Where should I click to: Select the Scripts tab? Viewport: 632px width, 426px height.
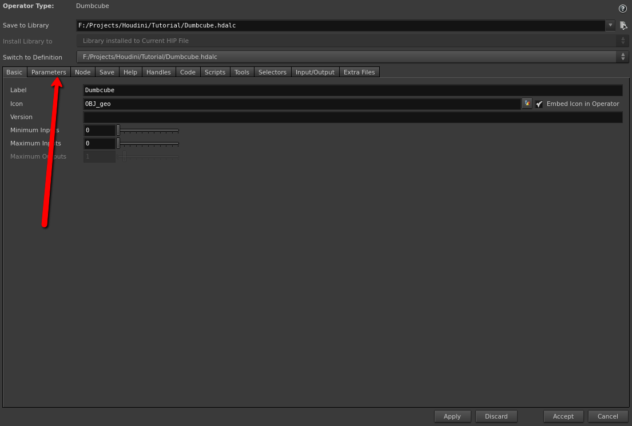(x=214, y=72)
